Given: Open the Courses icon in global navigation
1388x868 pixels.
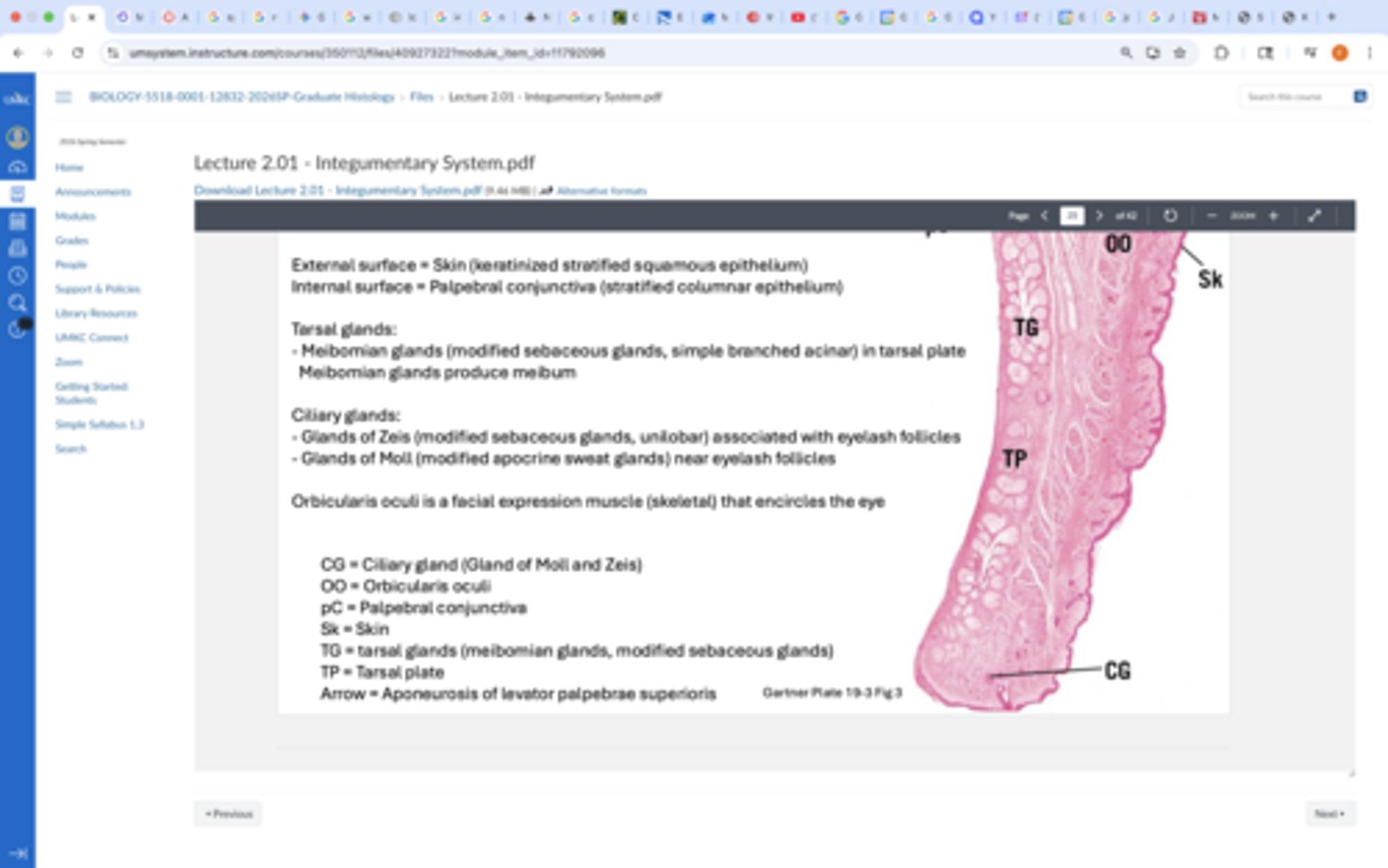Looking at the screenshot, I should [17, 194].
